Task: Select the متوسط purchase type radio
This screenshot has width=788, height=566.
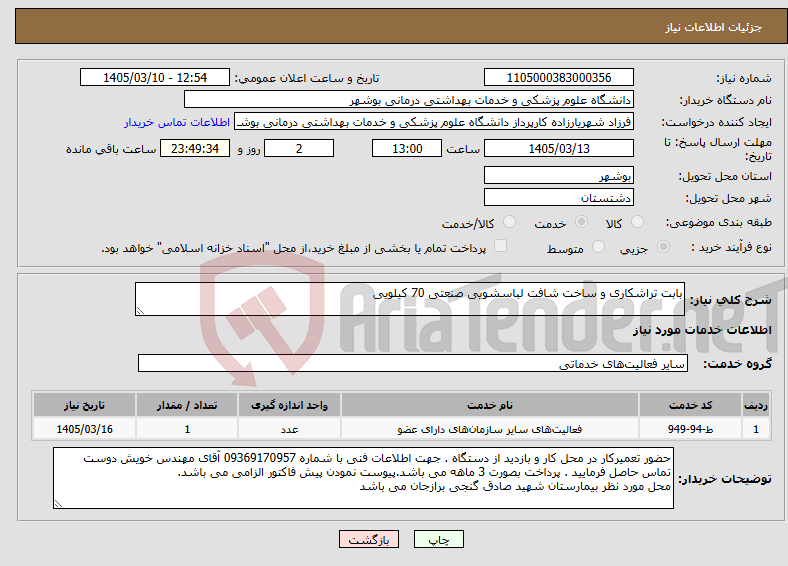Action: coord(598,246)
